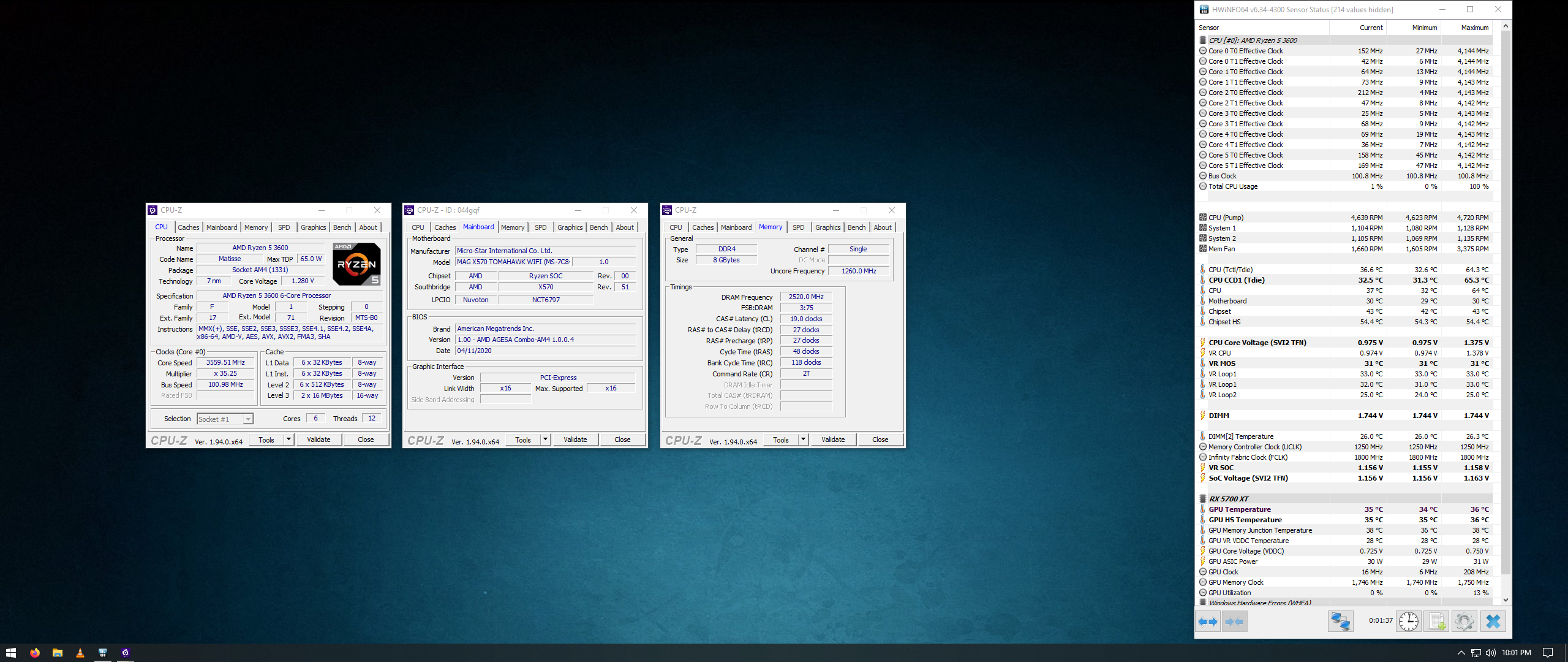Click the clock icon beside Bus Clock
Screen dimensions: 1568x662
[x=1203, y=176]
